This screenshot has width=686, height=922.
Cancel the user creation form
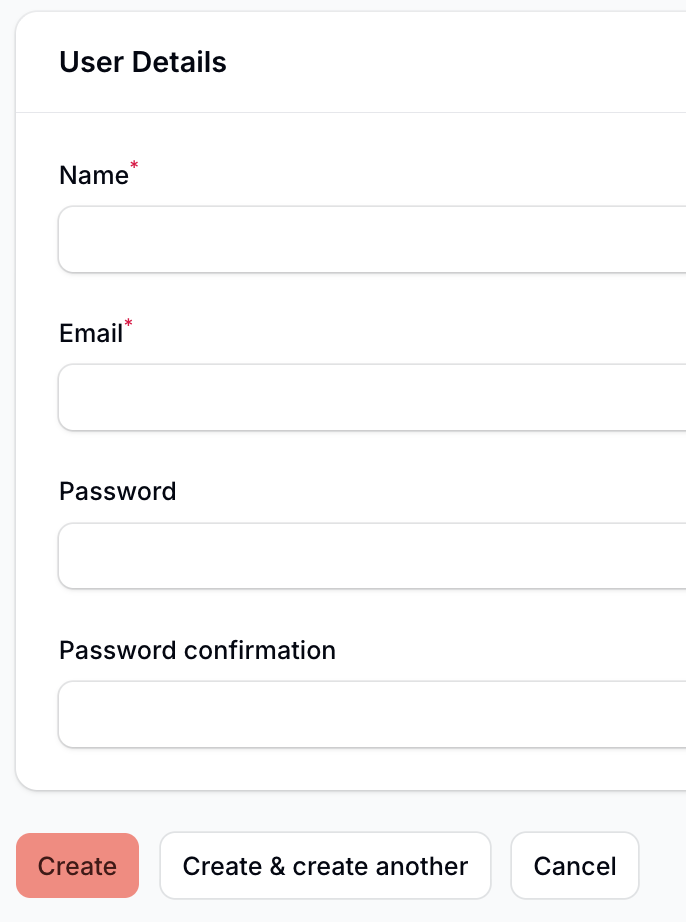575,866
